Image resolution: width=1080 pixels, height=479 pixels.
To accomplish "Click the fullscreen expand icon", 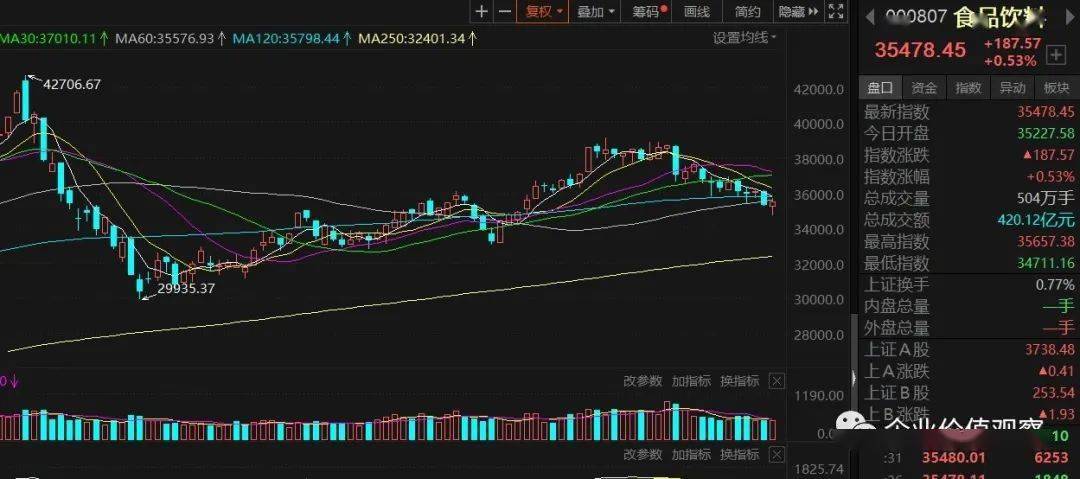I will [836, 11].
